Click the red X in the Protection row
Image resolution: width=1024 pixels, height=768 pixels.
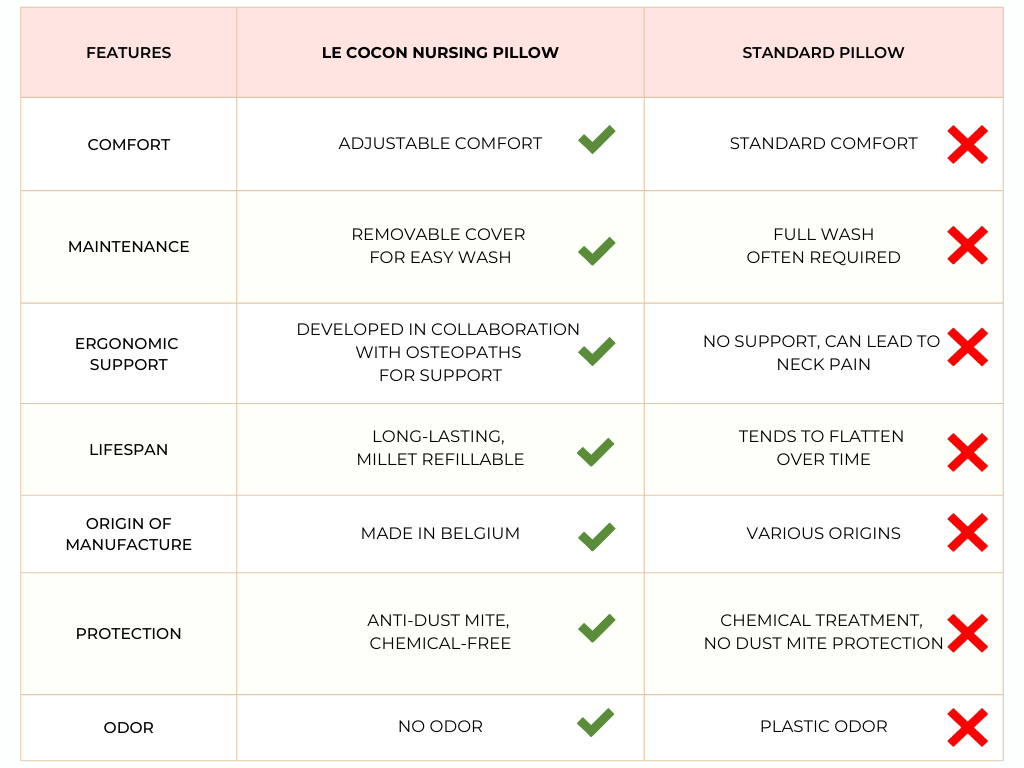[x=967, y=633]
